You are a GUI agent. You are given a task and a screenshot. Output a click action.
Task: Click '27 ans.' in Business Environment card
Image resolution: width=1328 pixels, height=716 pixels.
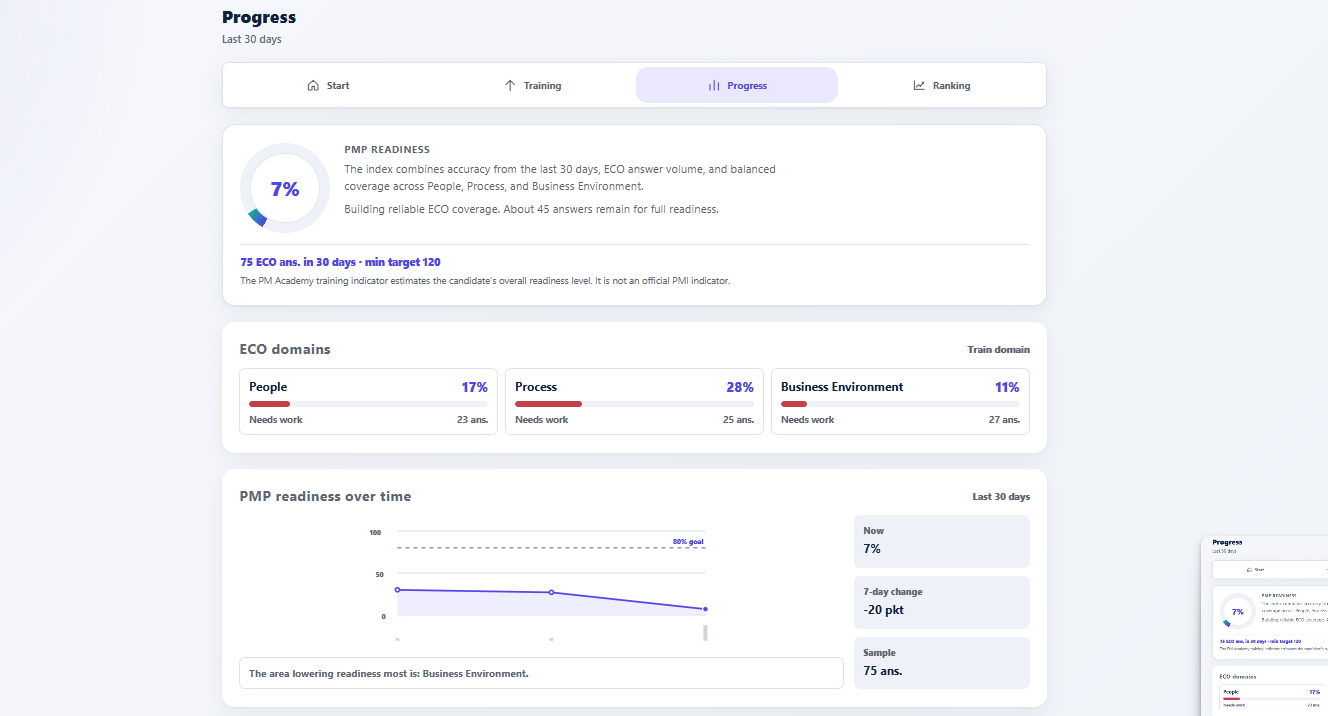click(x=1004, y=420)
